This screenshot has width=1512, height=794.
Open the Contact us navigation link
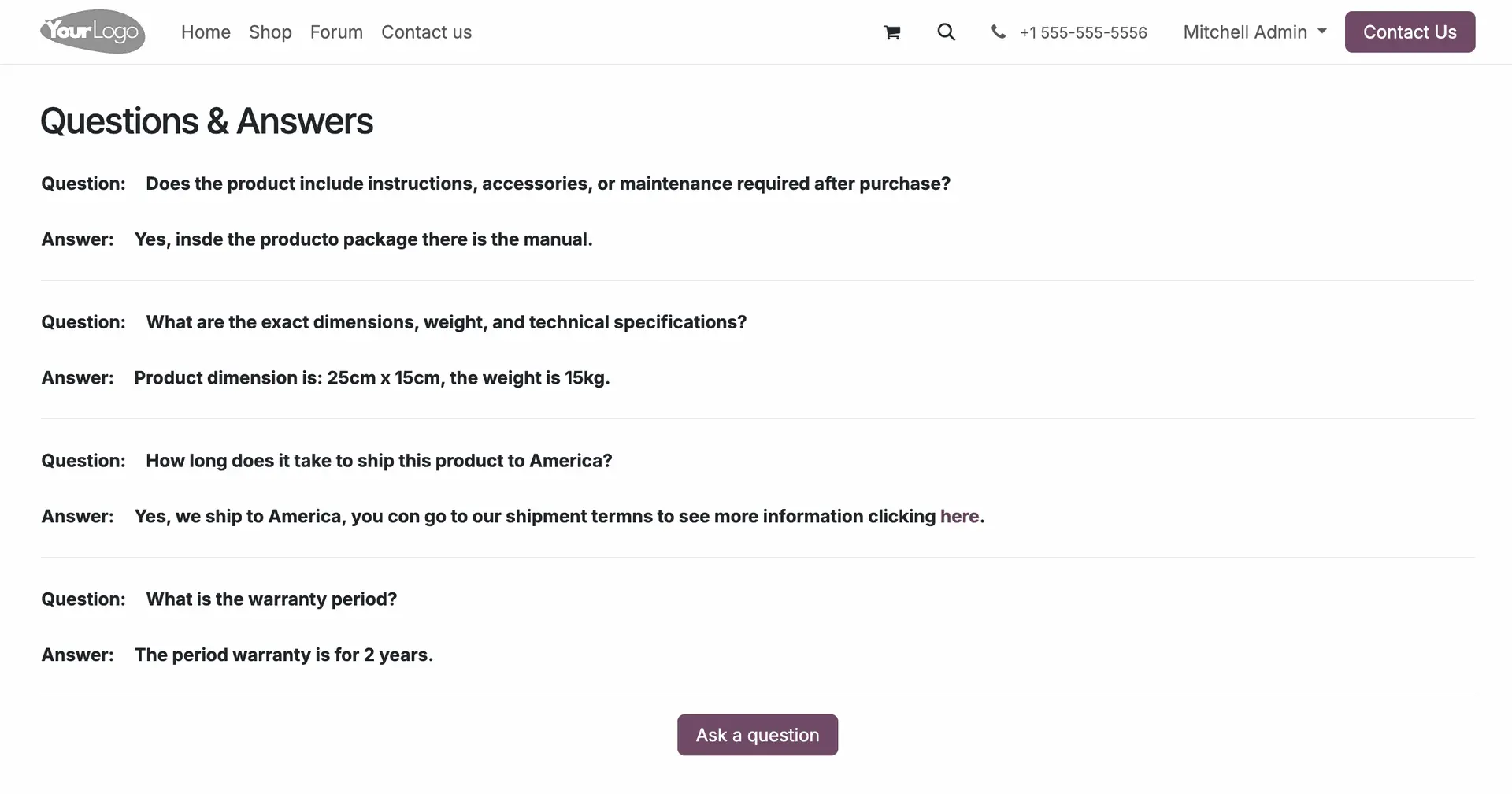click(x=426, y=32)
